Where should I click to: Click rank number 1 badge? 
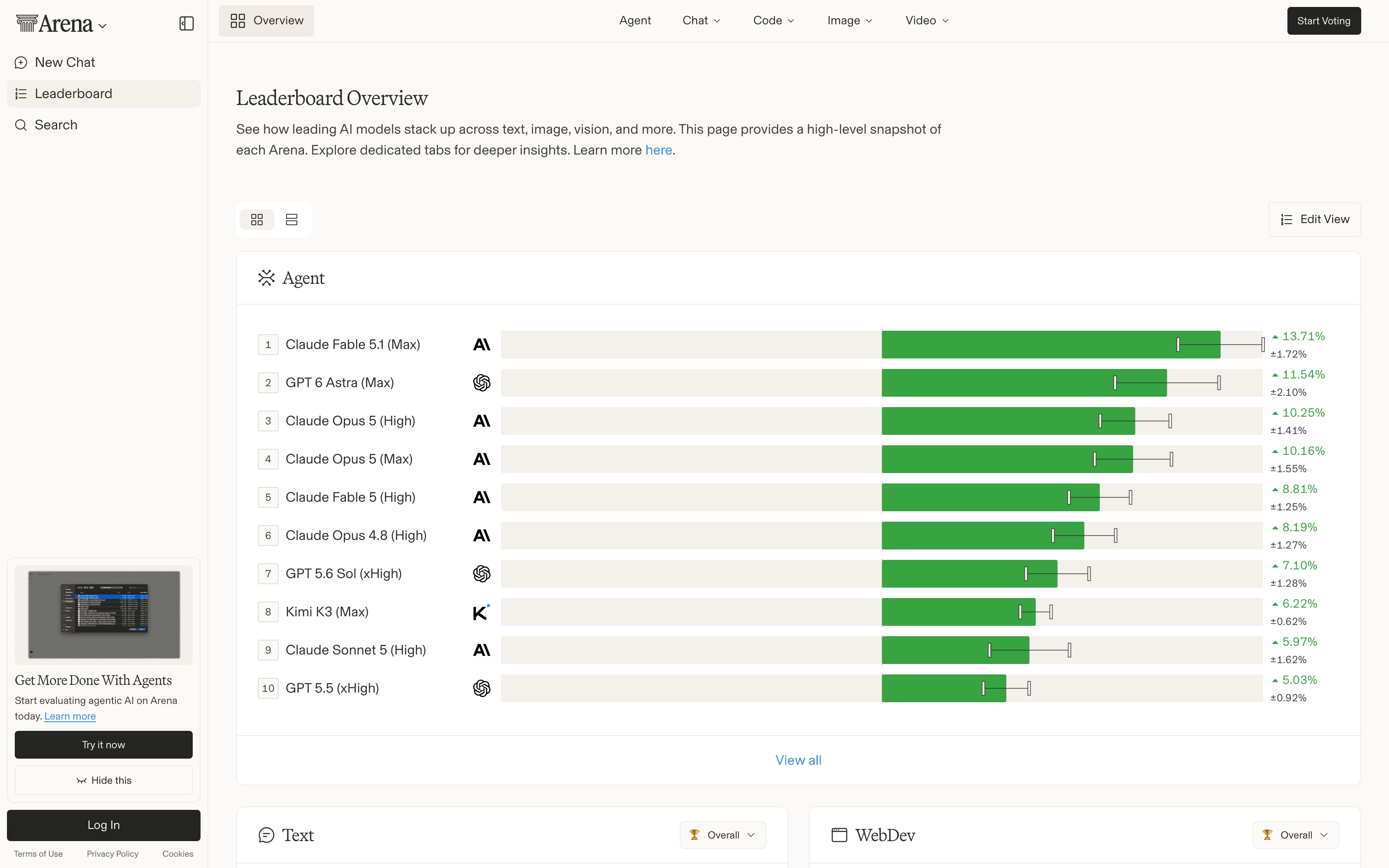(268, 345)
